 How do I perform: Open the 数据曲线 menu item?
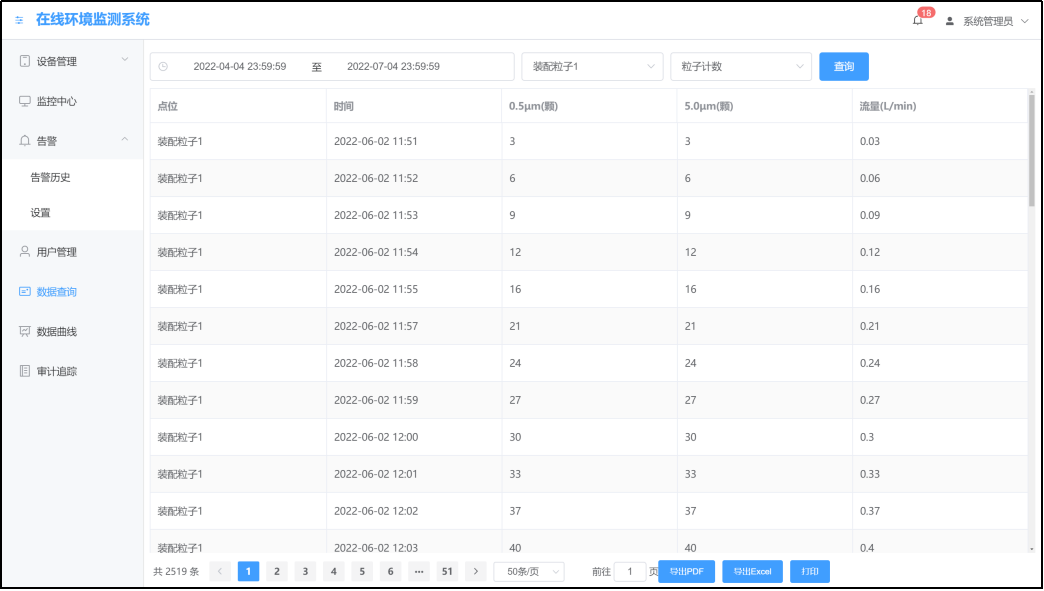72,331
